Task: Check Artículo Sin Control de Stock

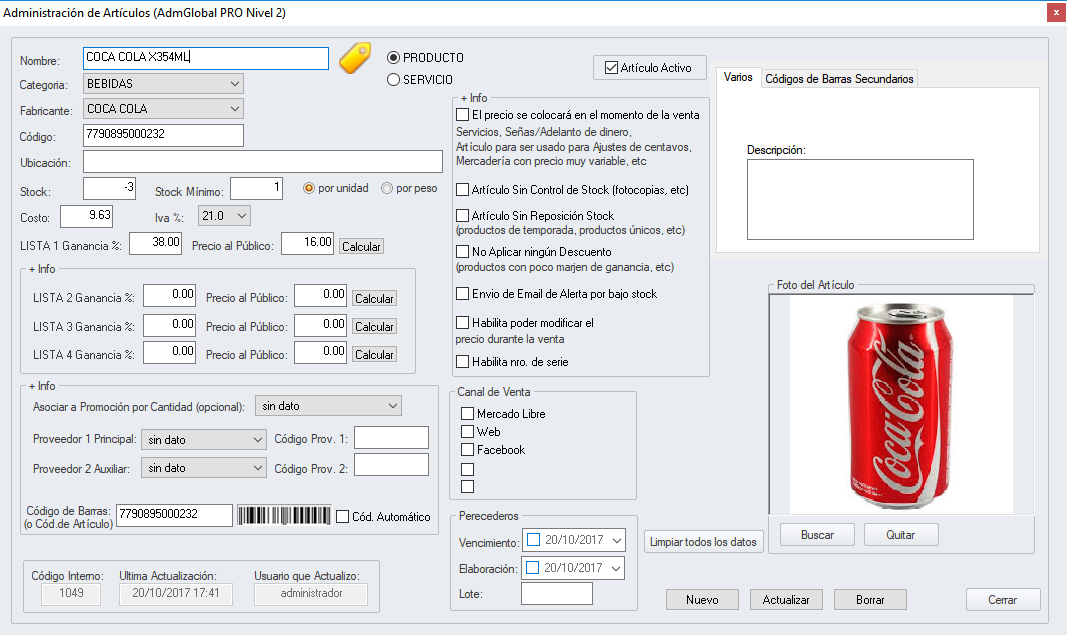Action: pos(463,189)
